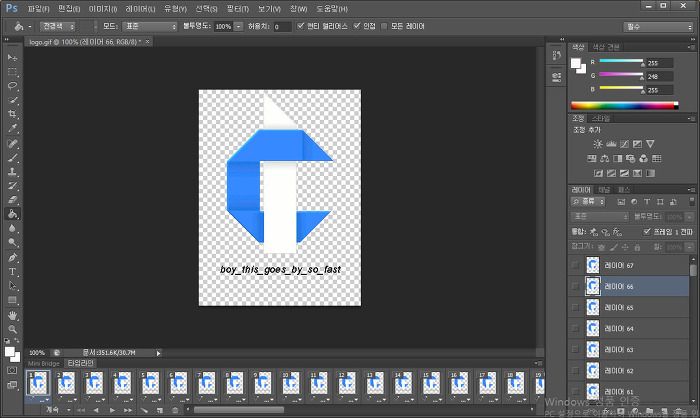This screenshot has width=700, height=418.
Task: Open the Help menu
Action: click(x=332, y=9)
